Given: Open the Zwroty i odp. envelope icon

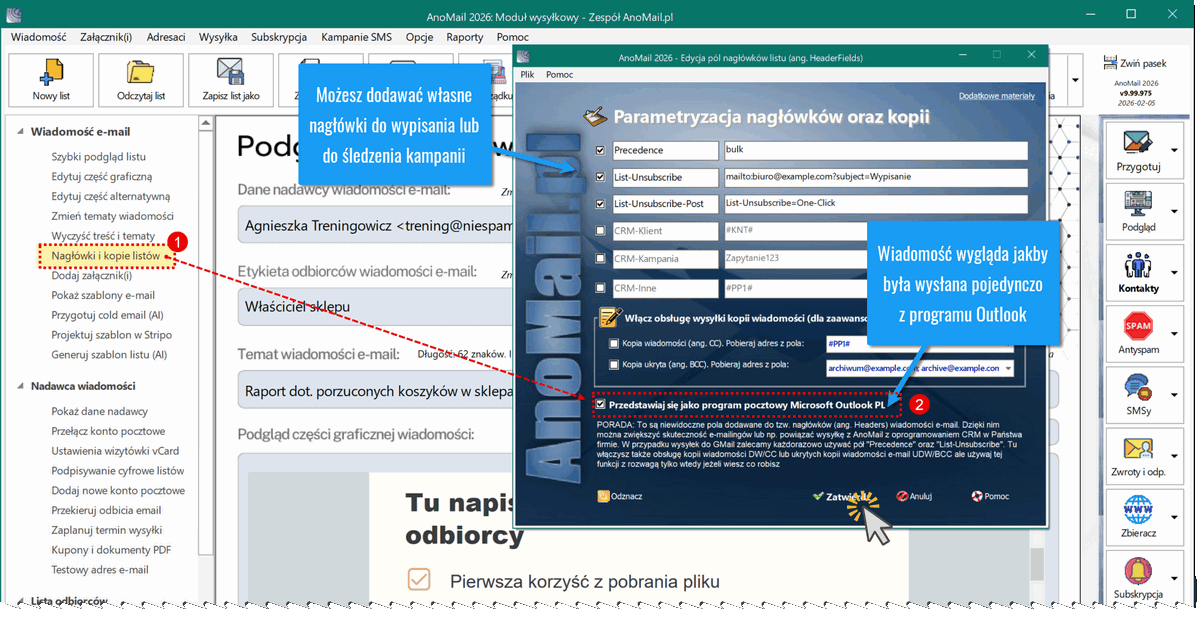Looking at the screenshot, I should pos(1139,448).
